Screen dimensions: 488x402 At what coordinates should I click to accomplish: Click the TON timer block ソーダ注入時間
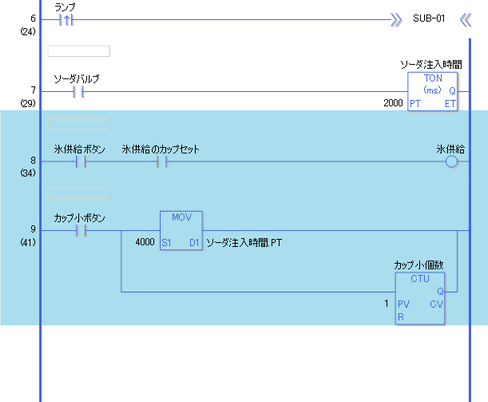(433, 92)
